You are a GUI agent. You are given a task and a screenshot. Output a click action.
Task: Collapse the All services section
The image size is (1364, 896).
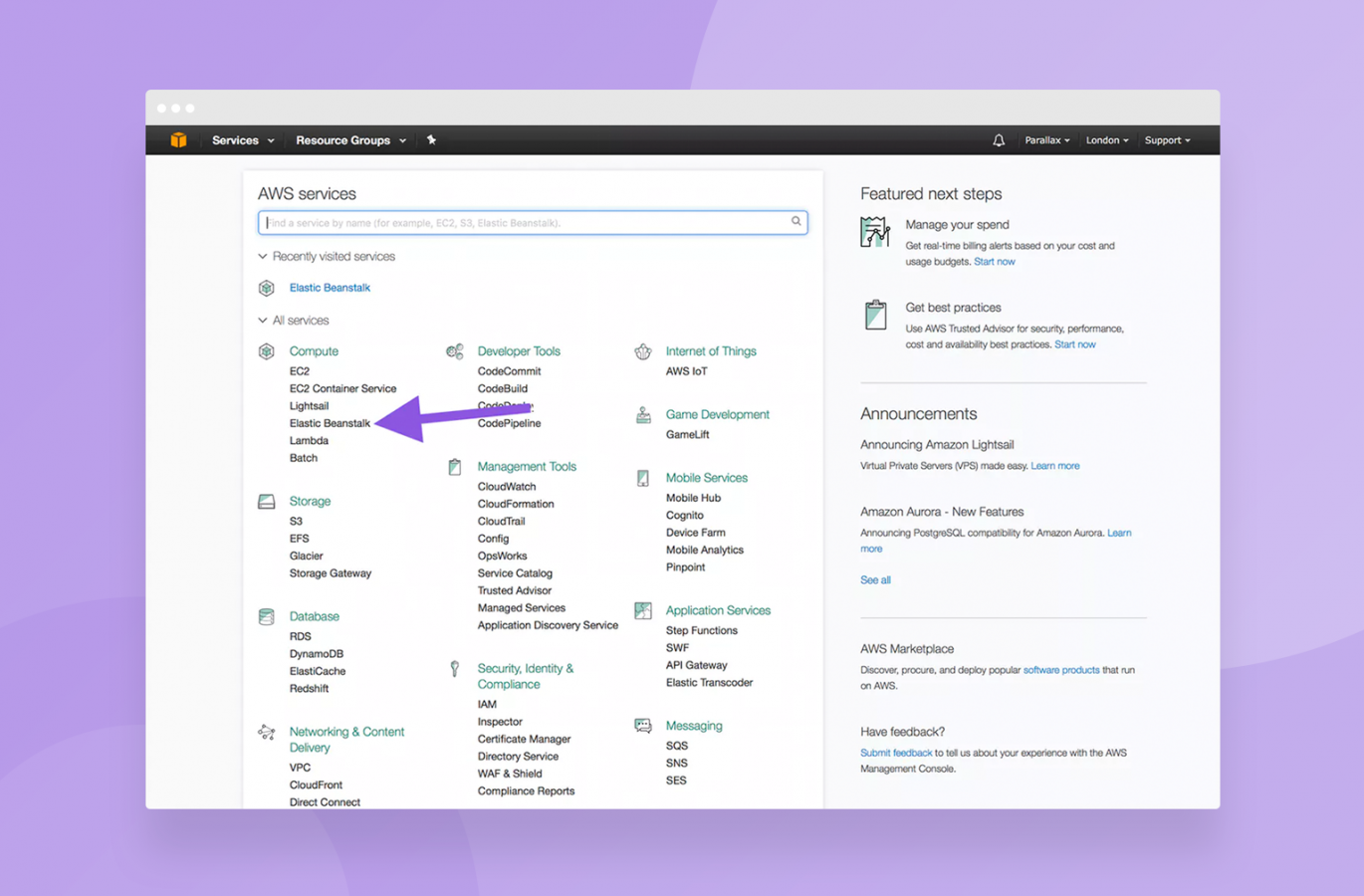(294, 321)
